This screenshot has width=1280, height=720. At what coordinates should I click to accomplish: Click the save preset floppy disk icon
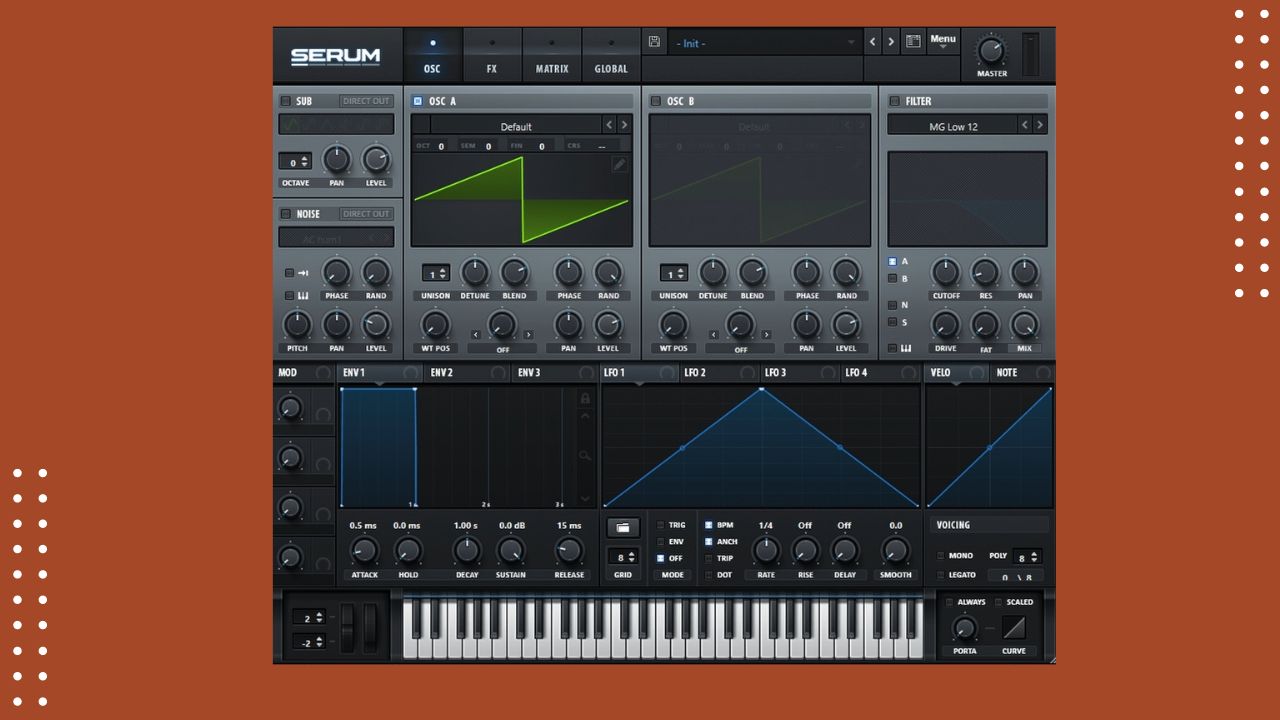point(654,42)
